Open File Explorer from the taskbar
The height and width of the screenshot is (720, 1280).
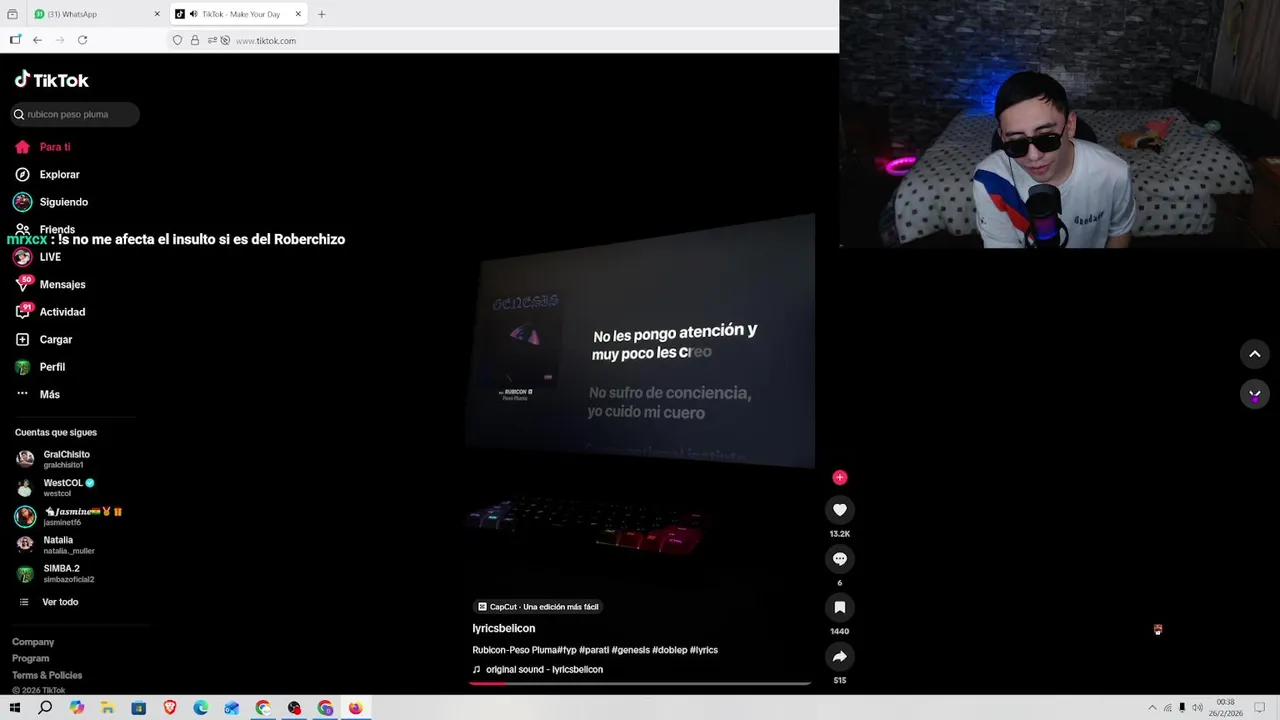107,708
